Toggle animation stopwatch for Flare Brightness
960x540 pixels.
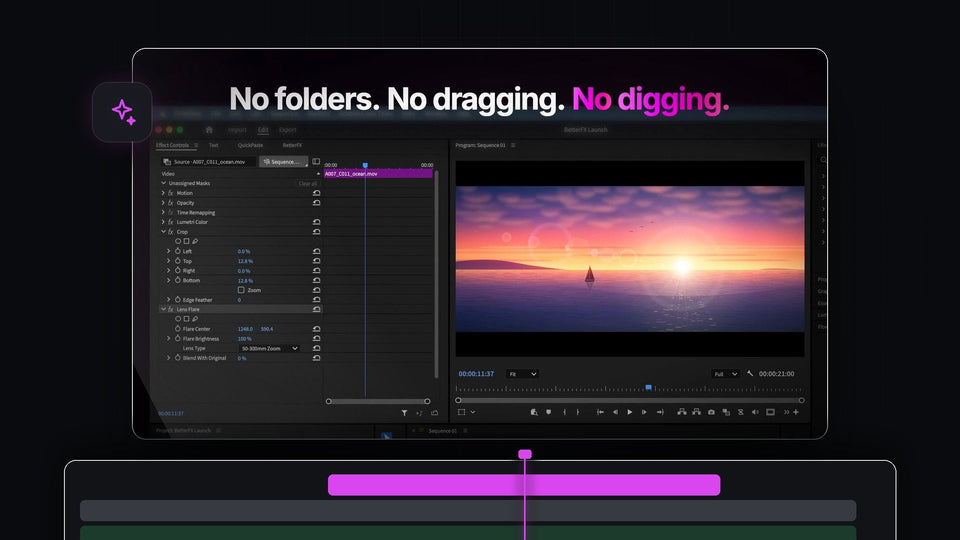pyautogui.click(x=178, y=339)
